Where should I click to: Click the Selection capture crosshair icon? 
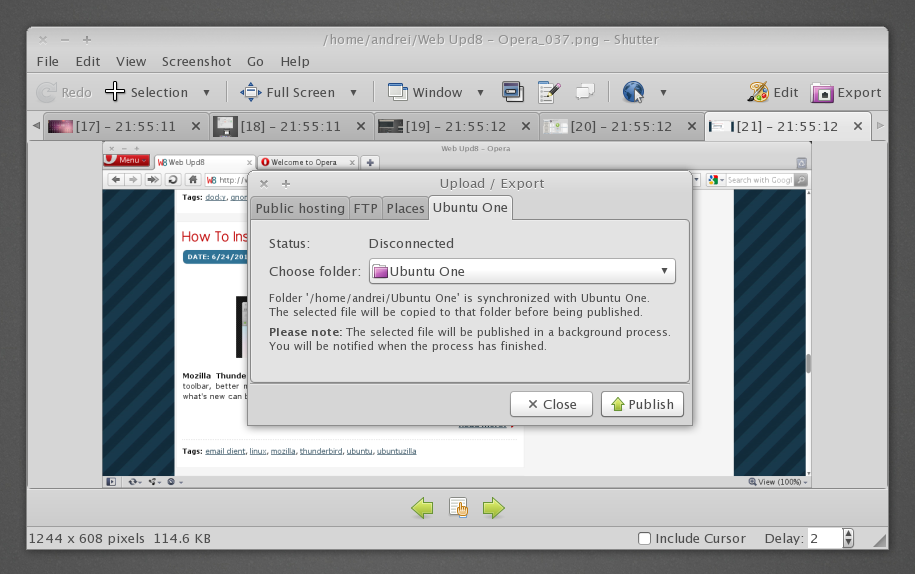click(x=115, y=92)
